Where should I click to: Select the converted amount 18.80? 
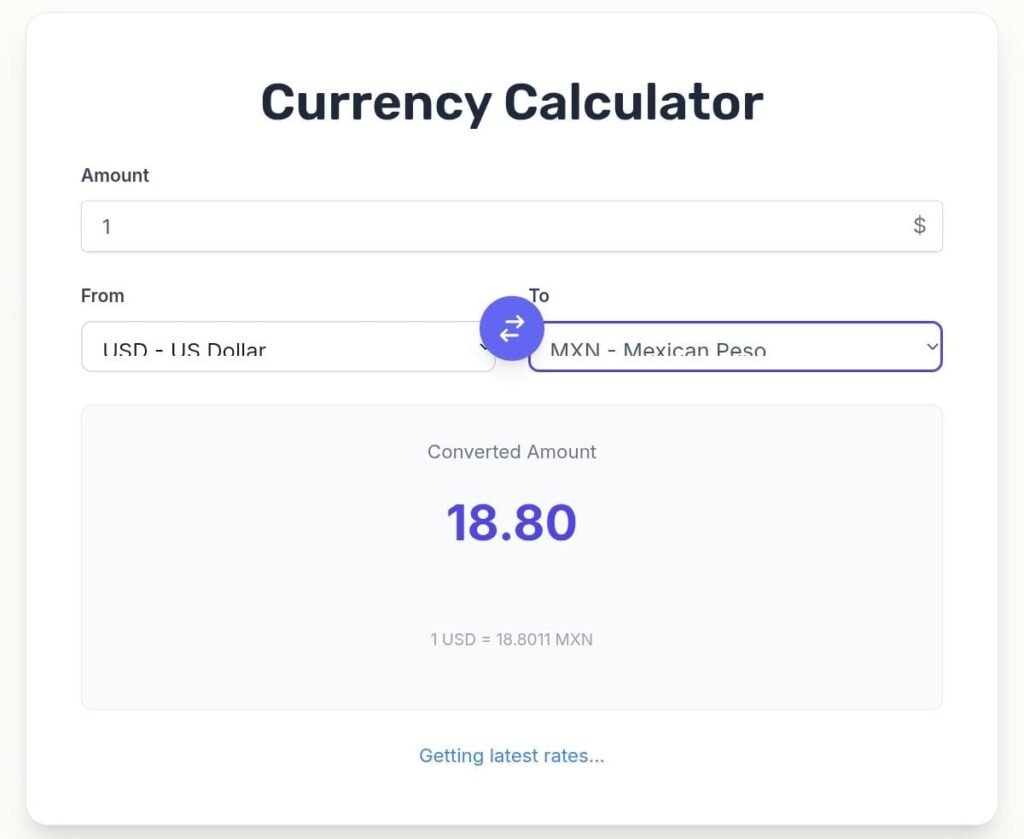click(x=511, y=521)
